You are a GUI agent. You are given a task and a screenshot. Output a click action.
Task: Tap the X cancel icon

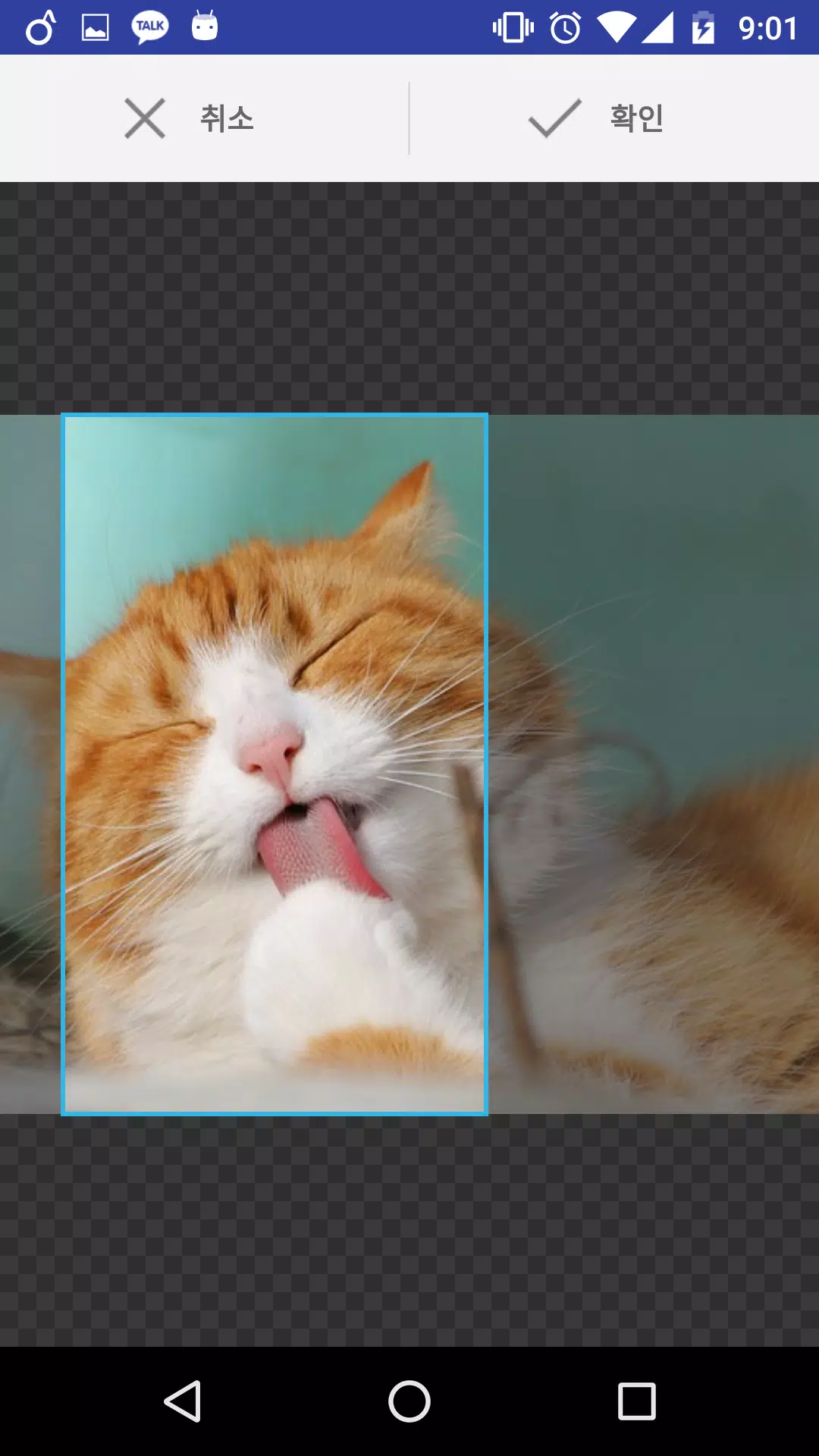point(145,118)
